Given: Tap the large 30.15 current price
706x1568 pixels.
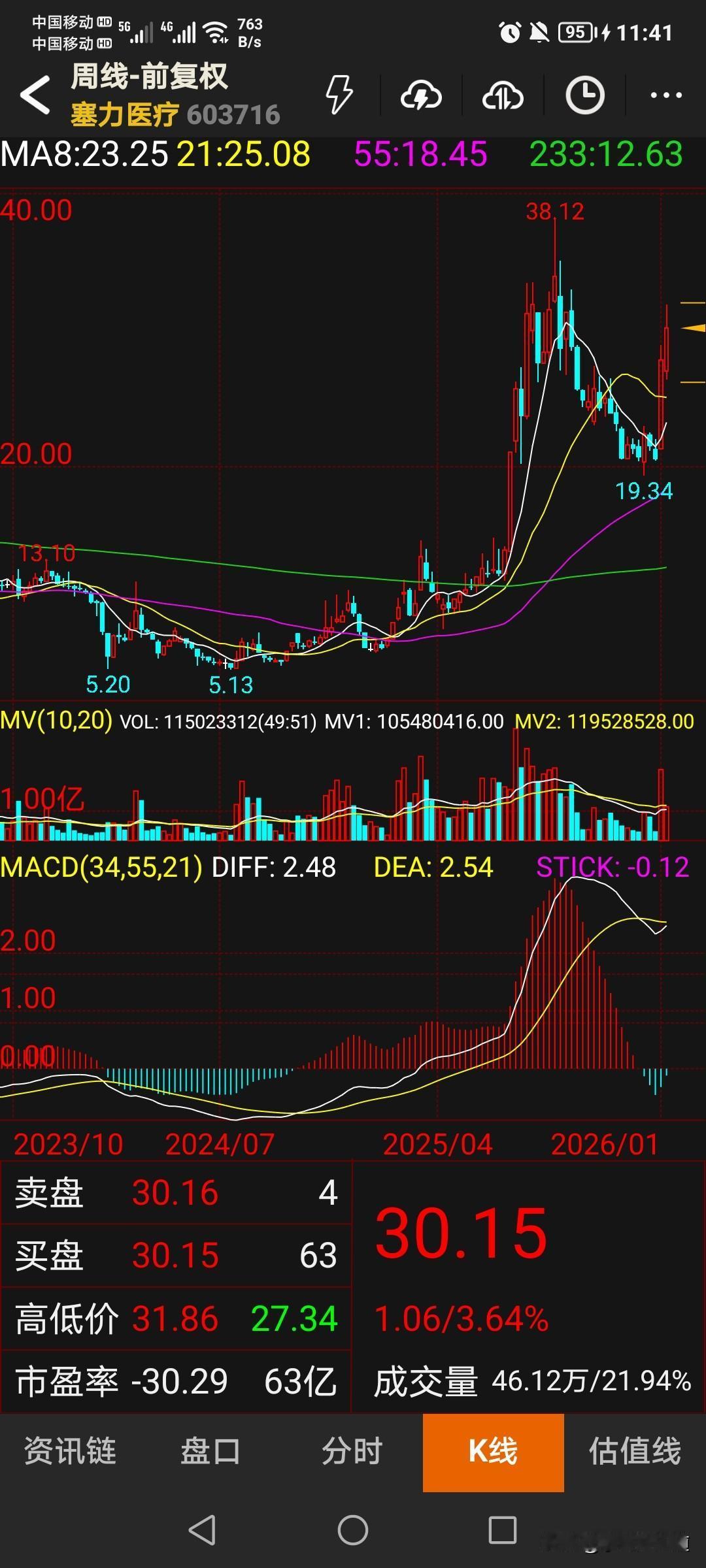Looking at the screenshot, I should (461, 1233).
